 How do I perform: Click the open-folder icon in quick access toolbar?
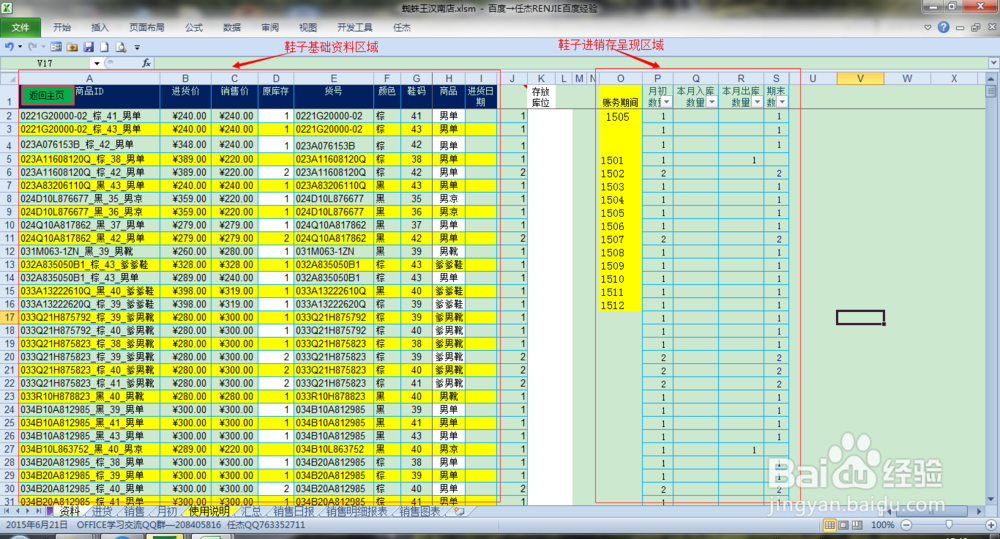point(72,47)
